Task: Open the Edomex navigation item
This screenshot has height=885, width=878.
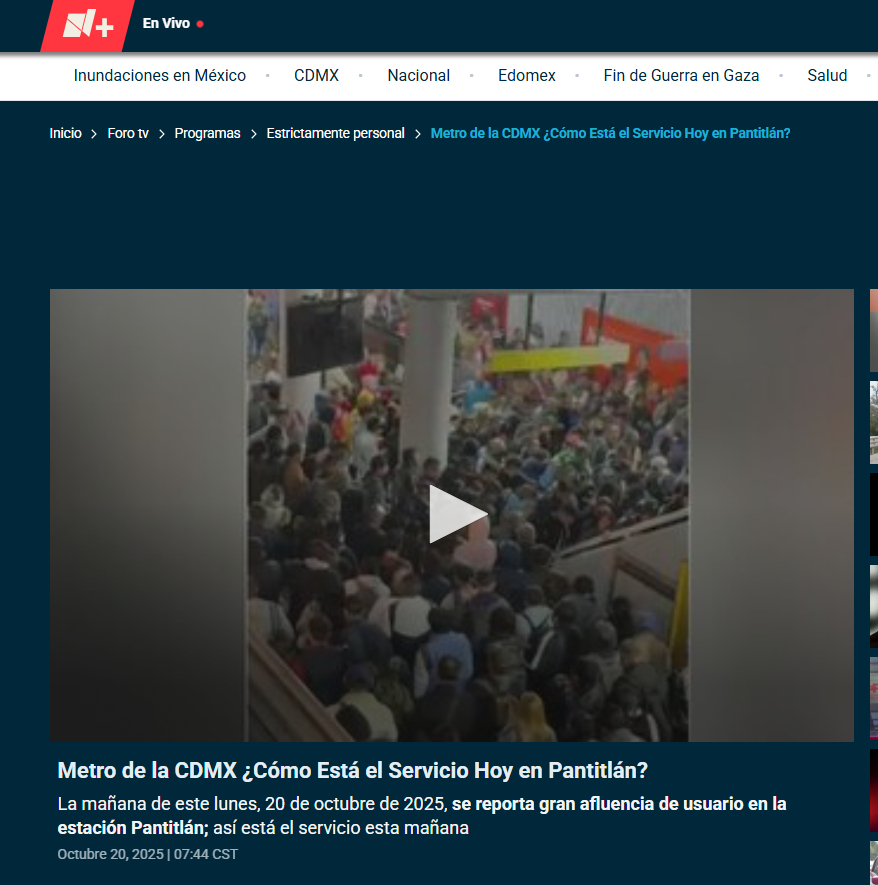Action: pos(527,76)
